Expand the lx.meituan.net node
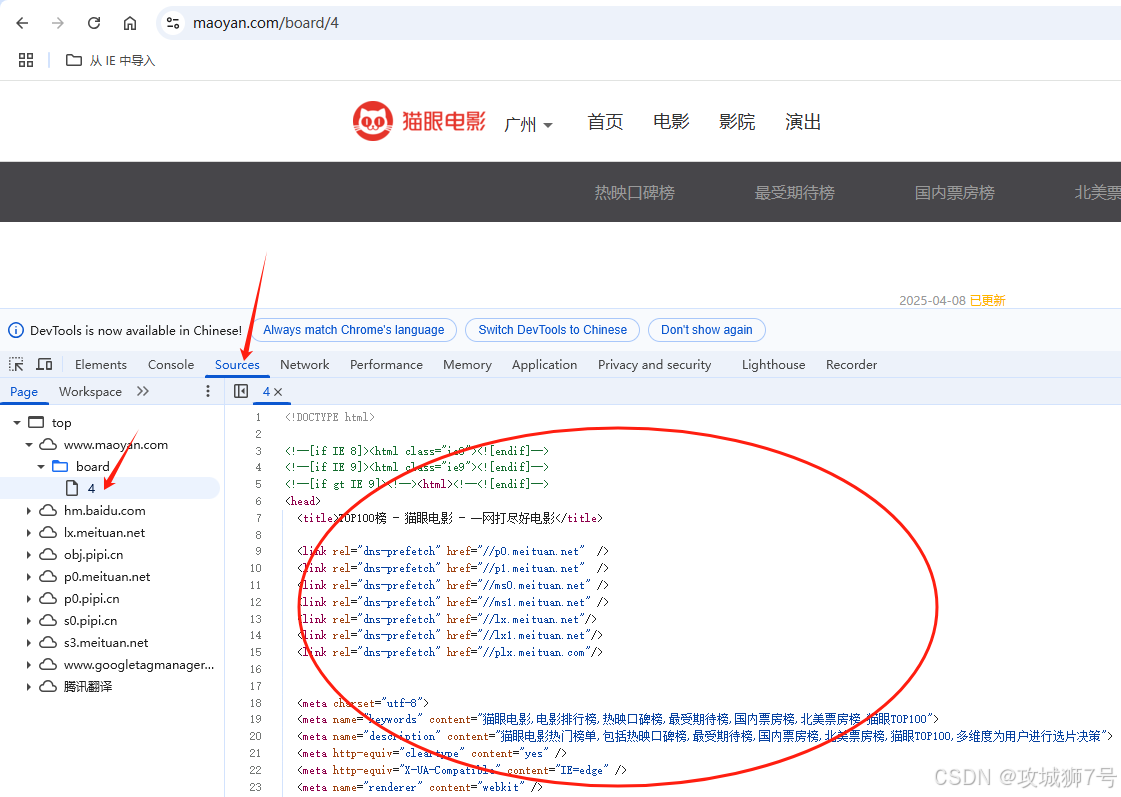This screenshot has width=1121, height=797. click(x=29, y=533)
